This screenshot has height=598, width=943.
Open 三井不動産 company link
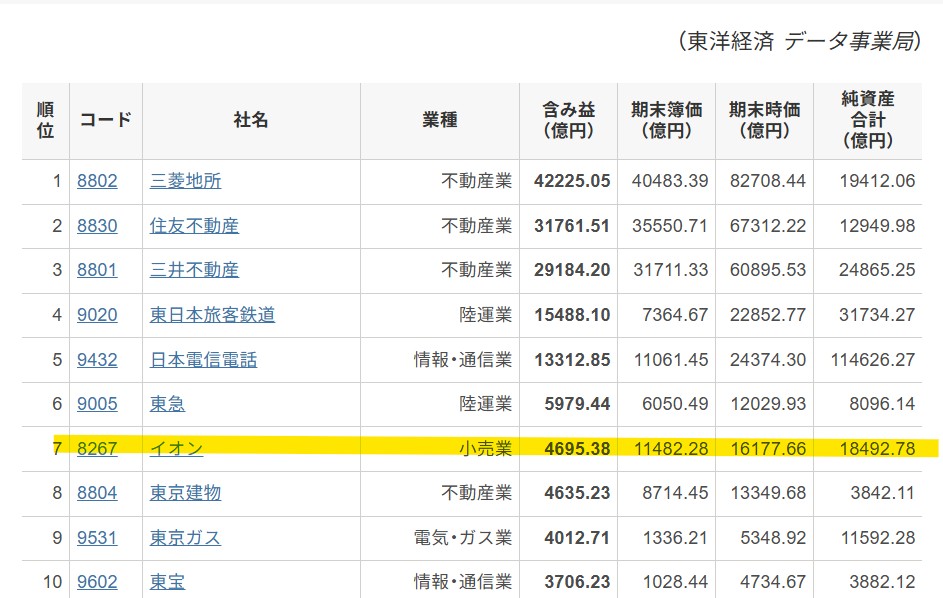tap(194, 270)
